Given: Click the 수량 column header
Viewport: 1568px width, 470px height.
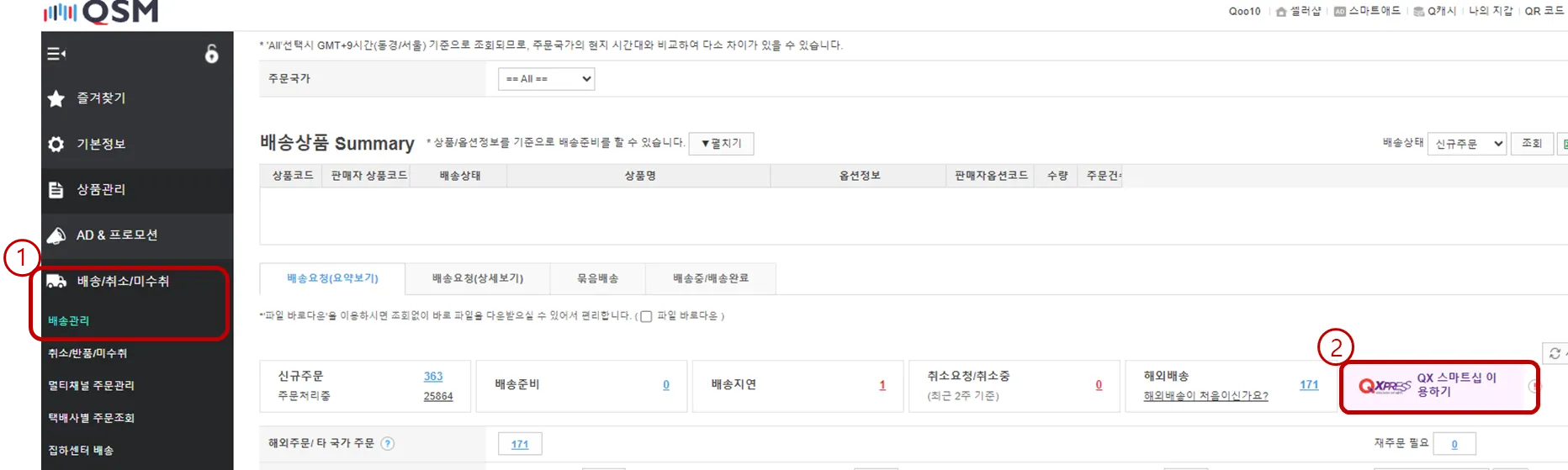Looking at the screenshot, I should click(1057, 176).
